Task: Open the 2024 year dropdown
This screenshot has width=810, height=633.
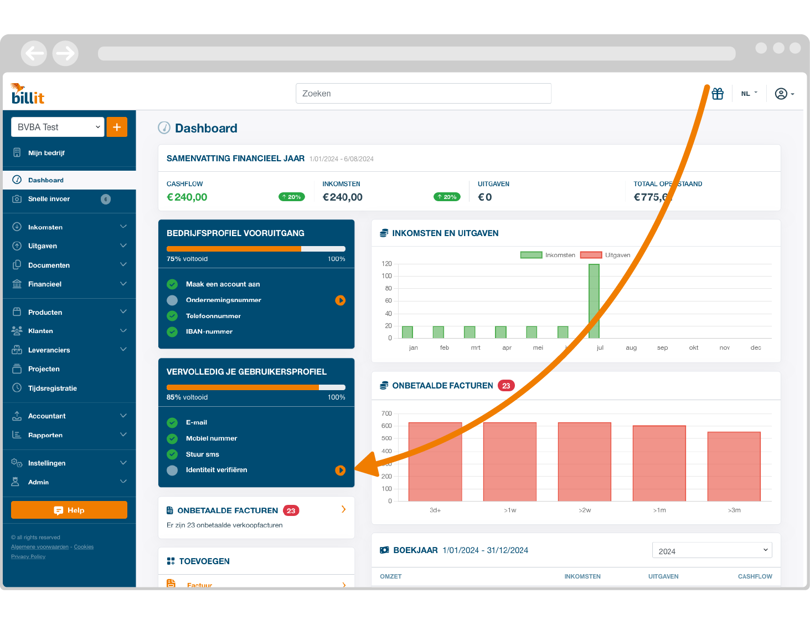Action: click(712, 550)
